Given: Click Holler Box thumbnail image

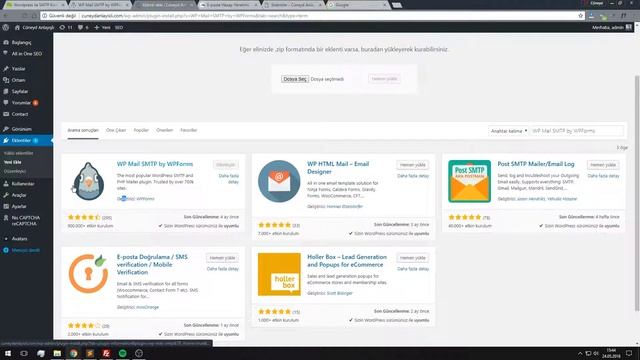Looking at the screenshot, I should coord(279,274).
